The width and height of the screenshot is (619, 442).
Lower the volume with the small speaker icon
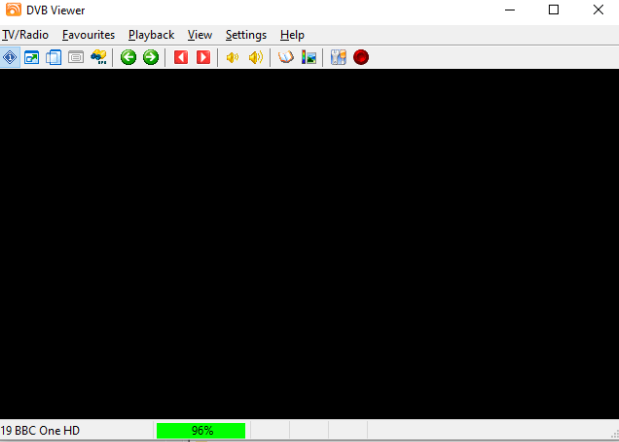point(233,57)
